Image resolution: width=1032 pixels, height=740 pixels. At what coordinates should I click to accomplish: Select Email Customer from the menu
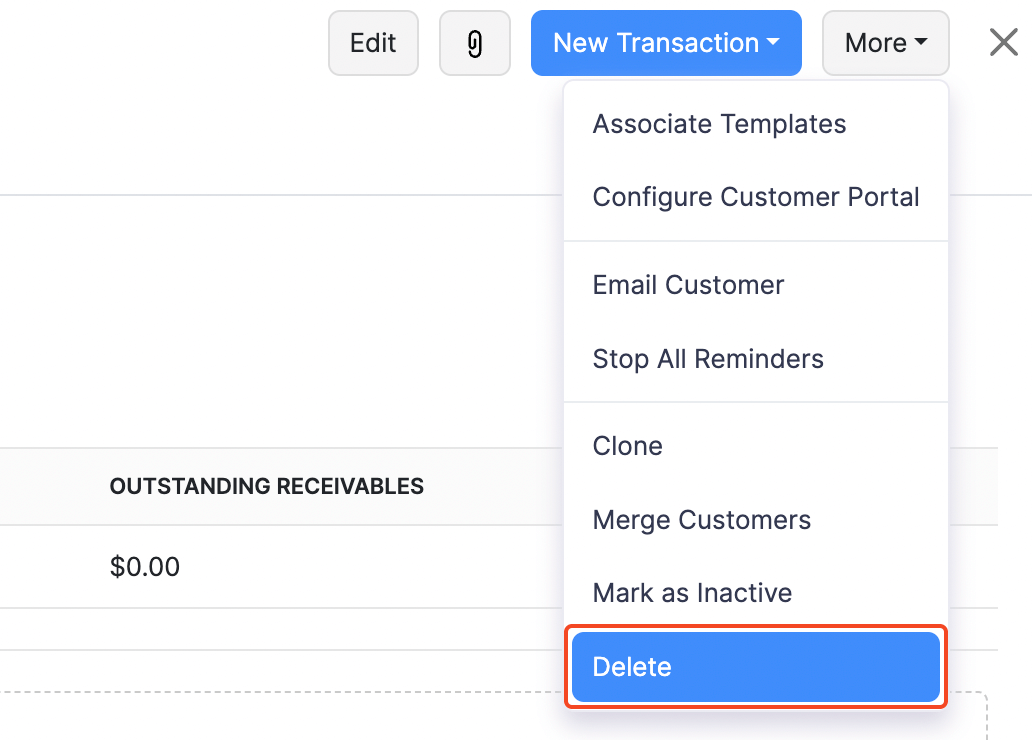point(688,285)
